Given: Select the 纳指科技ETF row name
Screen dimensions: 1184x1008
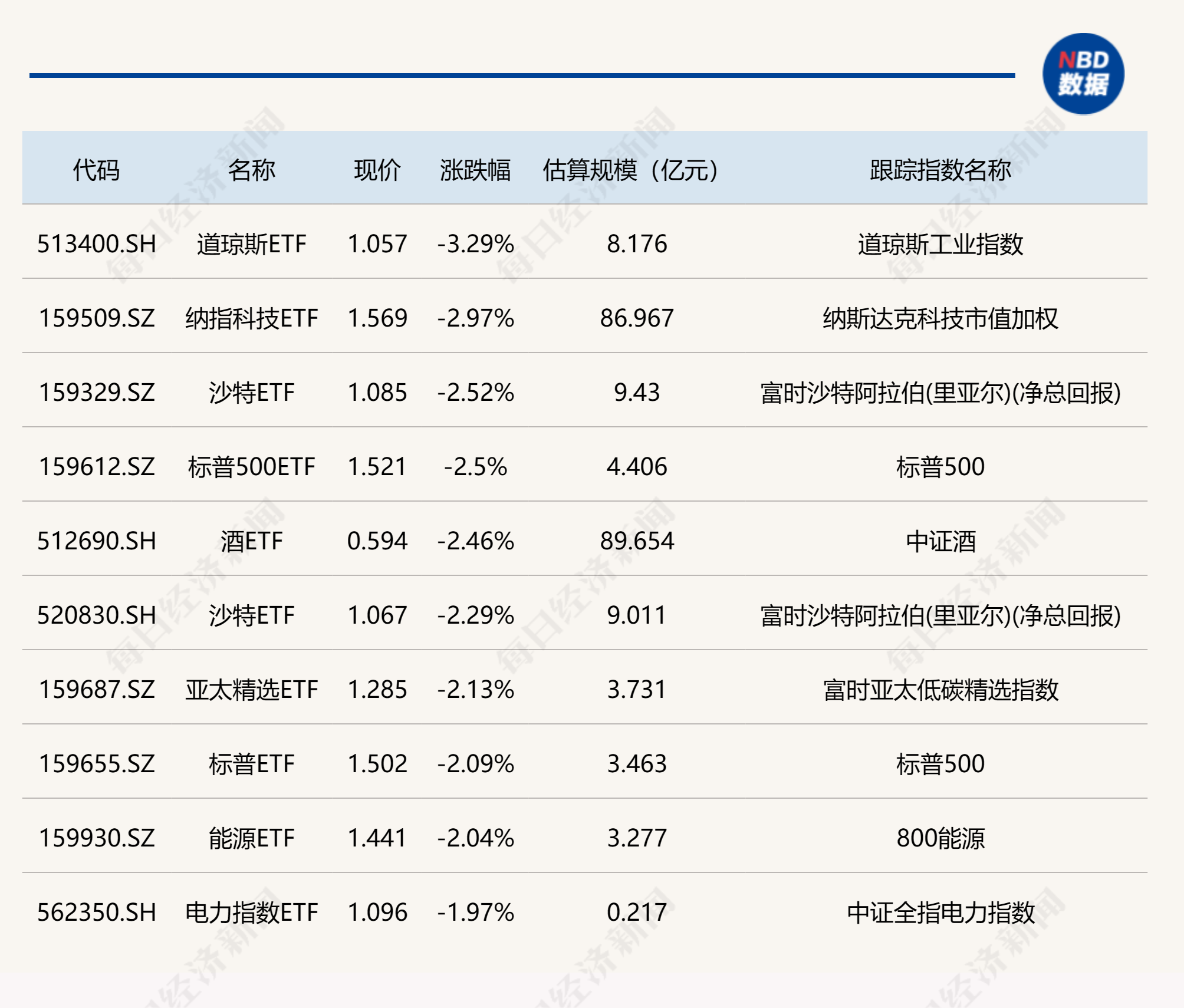Looking at the screenshot, I should coord(252,318).
